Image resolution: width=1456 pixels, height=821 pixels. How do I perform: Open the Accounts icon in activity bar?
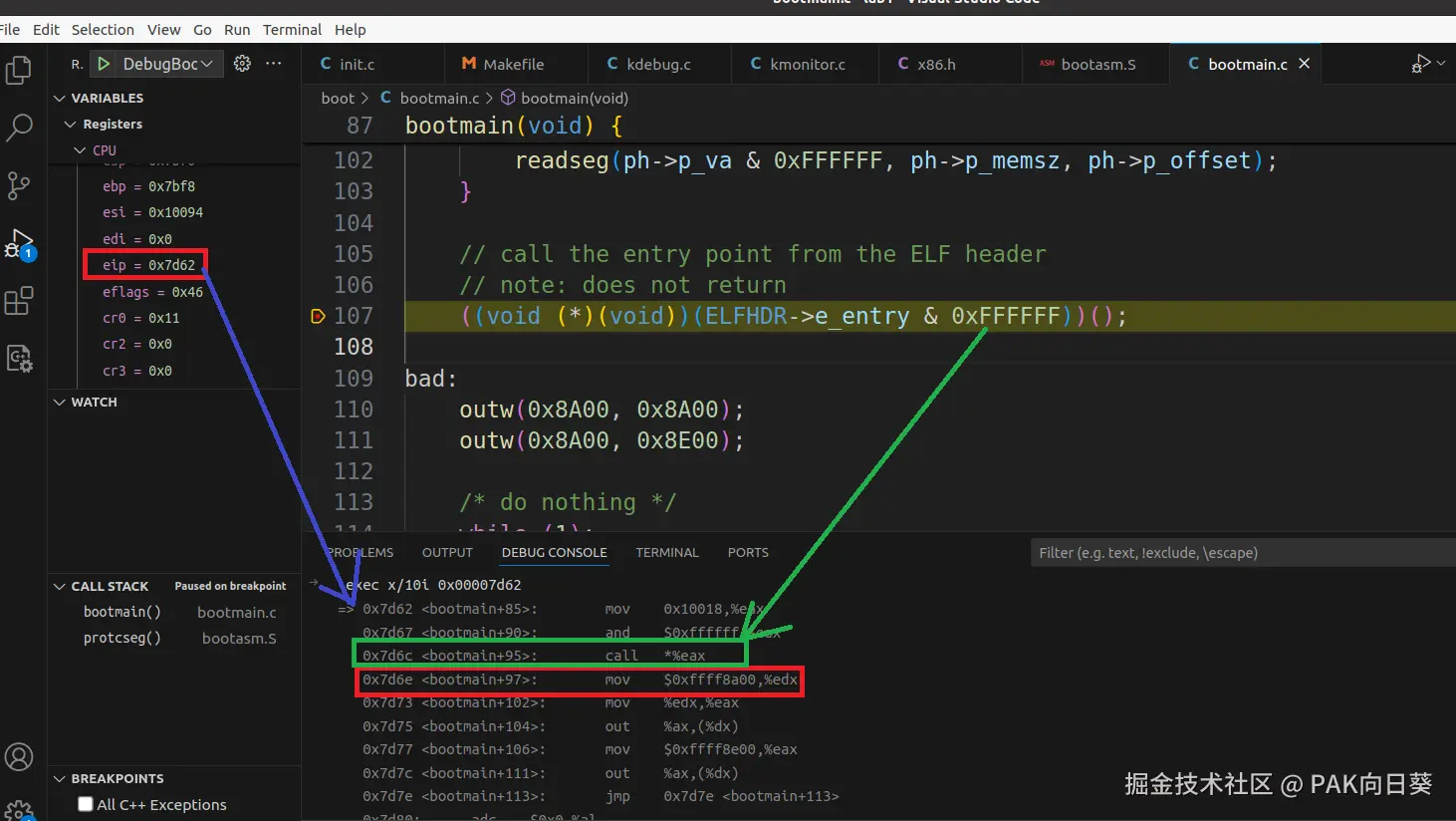pyautogui.click(x=19, y=757)
